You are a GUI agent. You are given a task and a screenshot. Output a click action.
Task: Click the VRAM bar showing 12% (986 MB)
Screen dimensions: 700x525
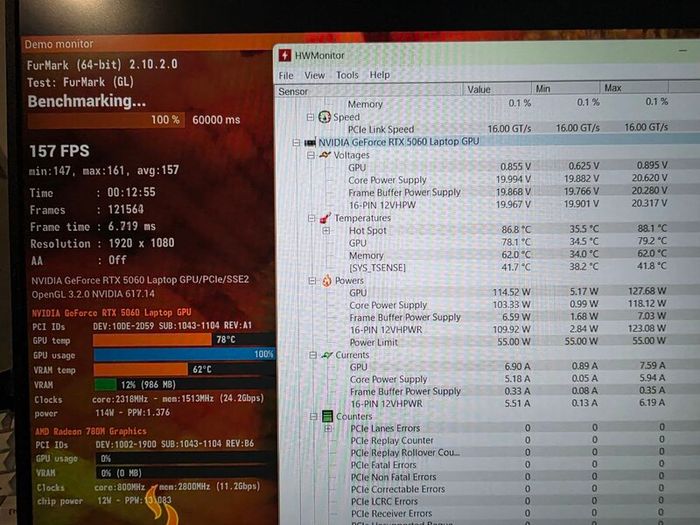coord(185,384)
